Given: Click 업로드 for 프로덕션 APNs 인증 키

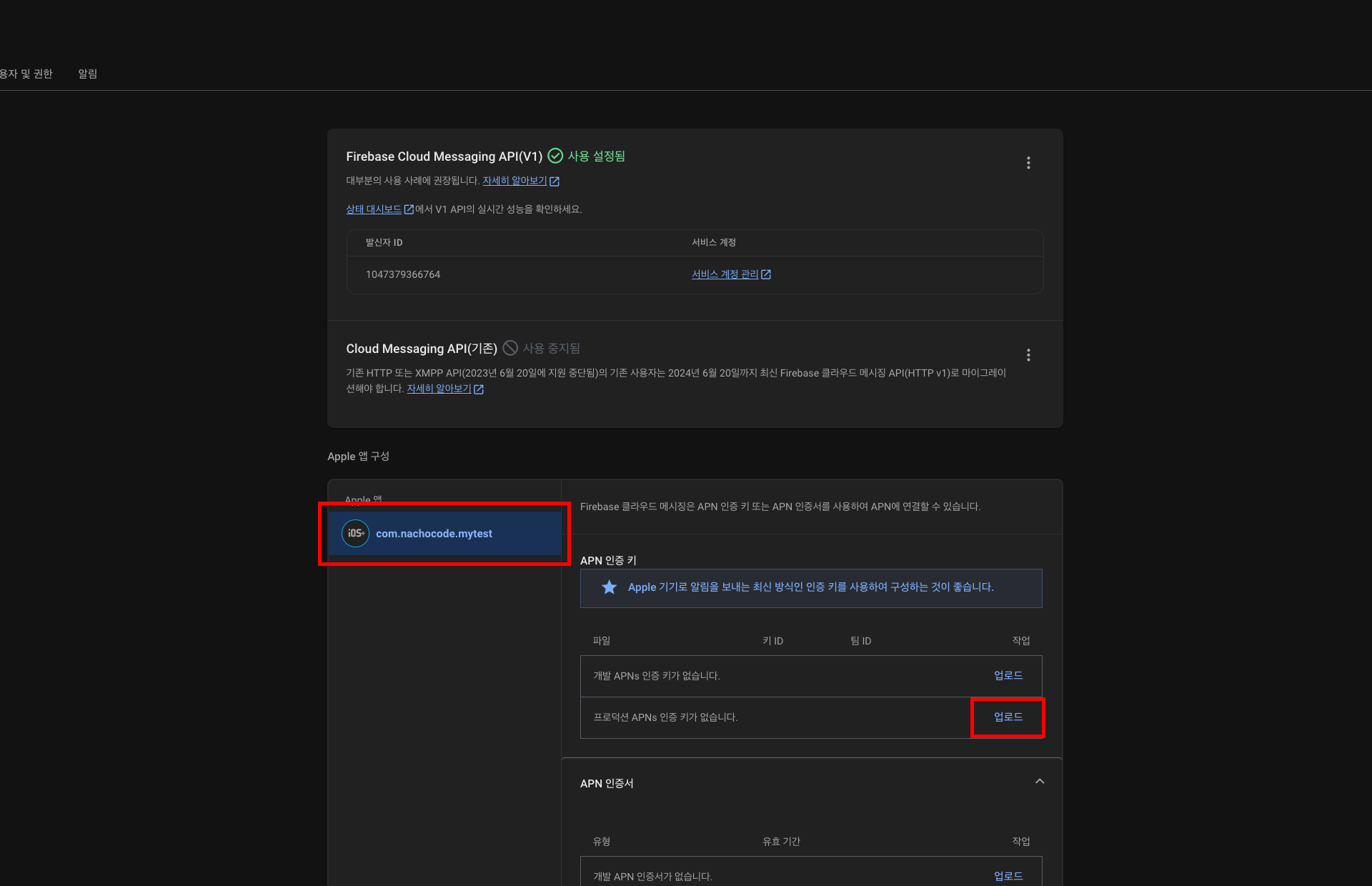Looking at the screenshot, I should point(1008,717).
